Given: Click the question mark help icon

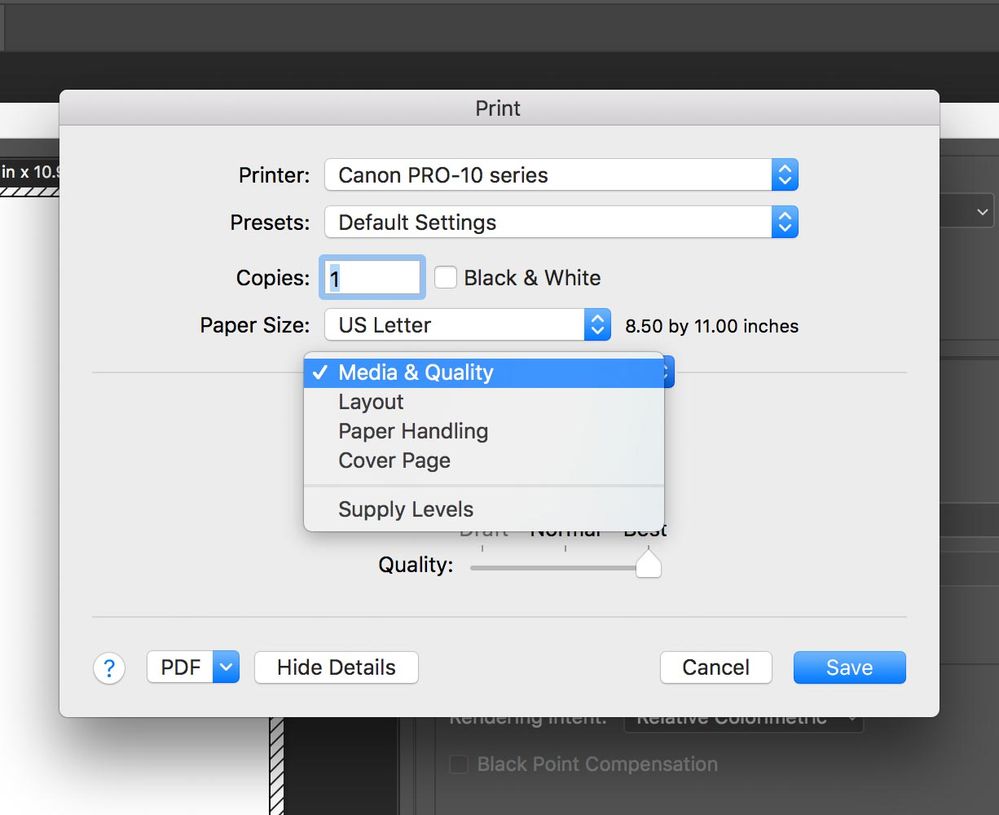Looking at the screenshot, I should pyautogui.click(x=109, y=668).
